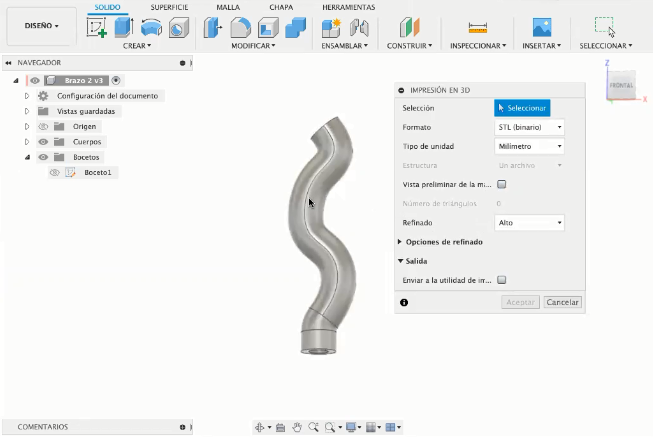
Task: Collapse the Impresión en 3D dialog header
Action: click(x=401, y=90)
